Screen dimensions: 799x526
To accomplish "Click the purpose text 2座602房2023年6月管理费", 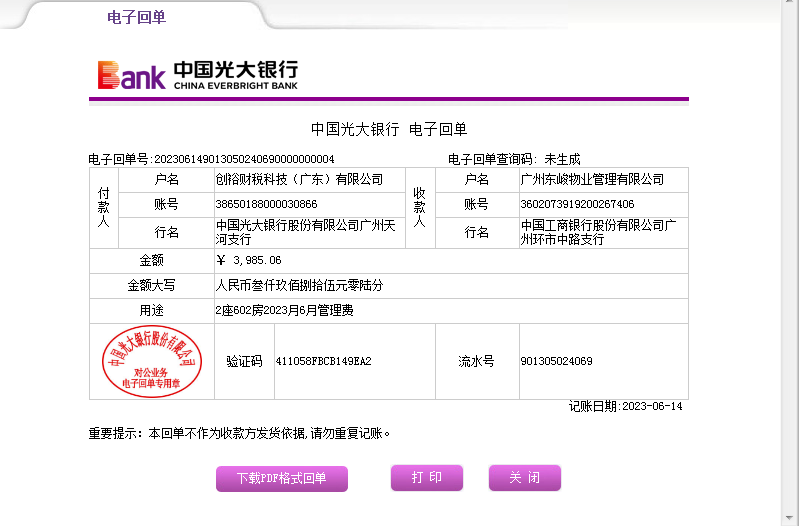I will point(284,311).
